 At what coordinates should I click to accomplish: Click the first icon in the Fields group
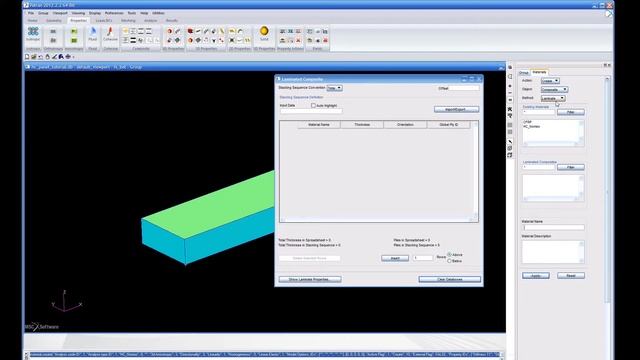point(310,31)
